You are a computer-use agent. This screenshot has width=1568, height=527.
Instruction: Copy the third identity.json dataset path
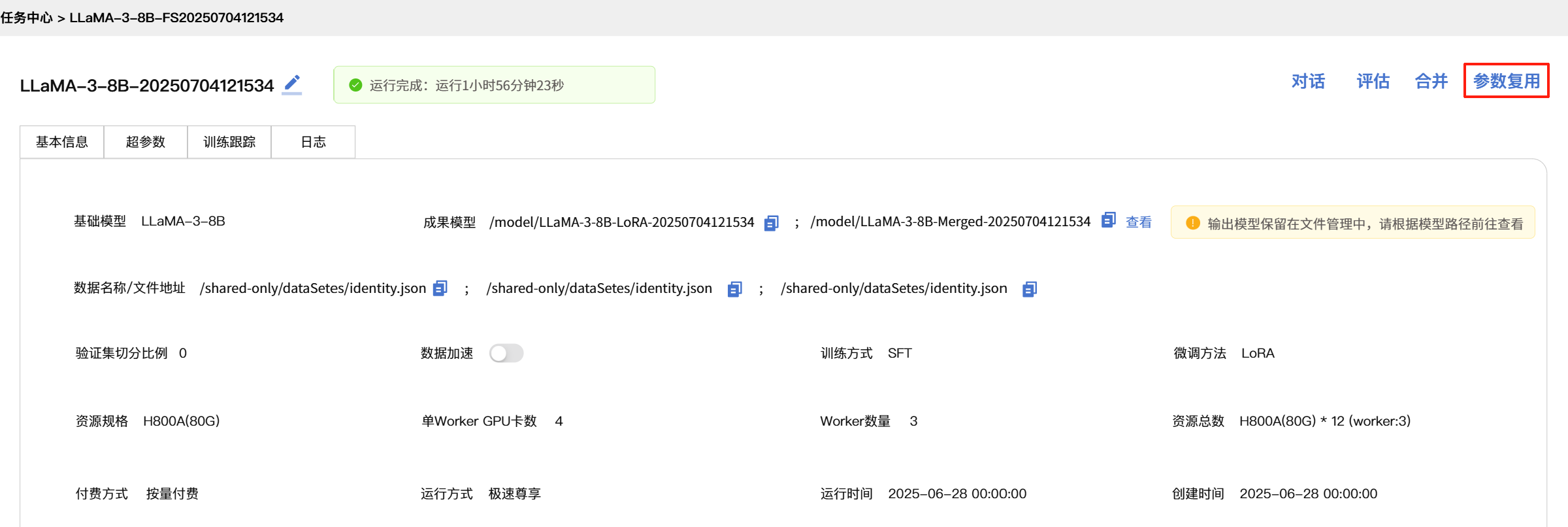(1030, 289)
